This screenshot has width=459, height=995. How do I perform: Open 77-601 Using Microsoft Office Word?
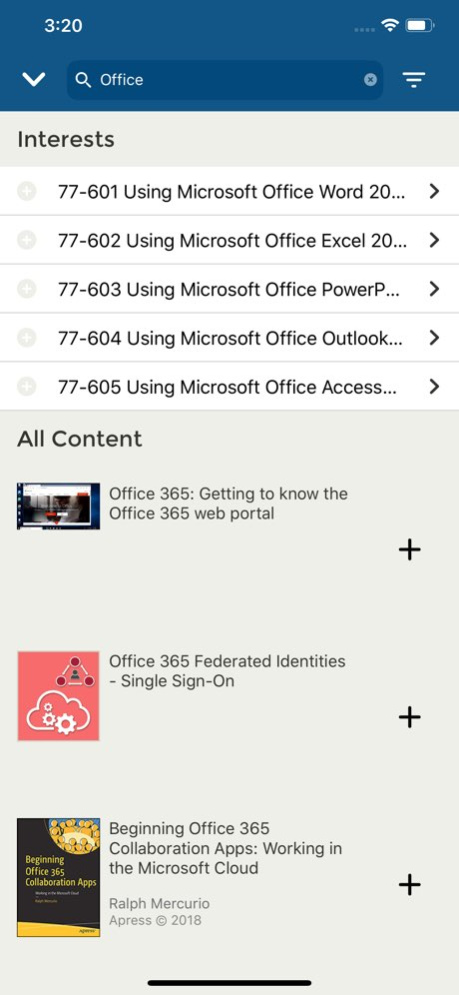[231, 192]
